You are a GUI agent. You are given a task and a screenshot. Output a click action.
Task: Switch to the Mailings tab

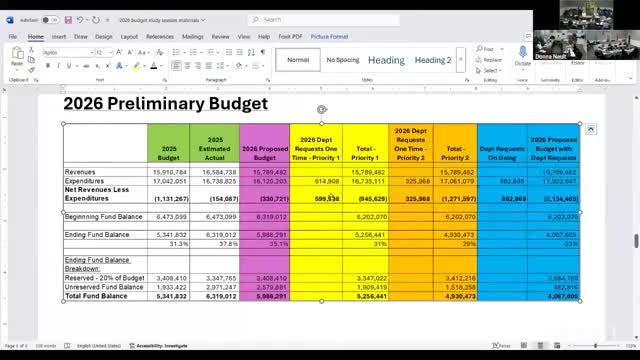click(193, 37)
